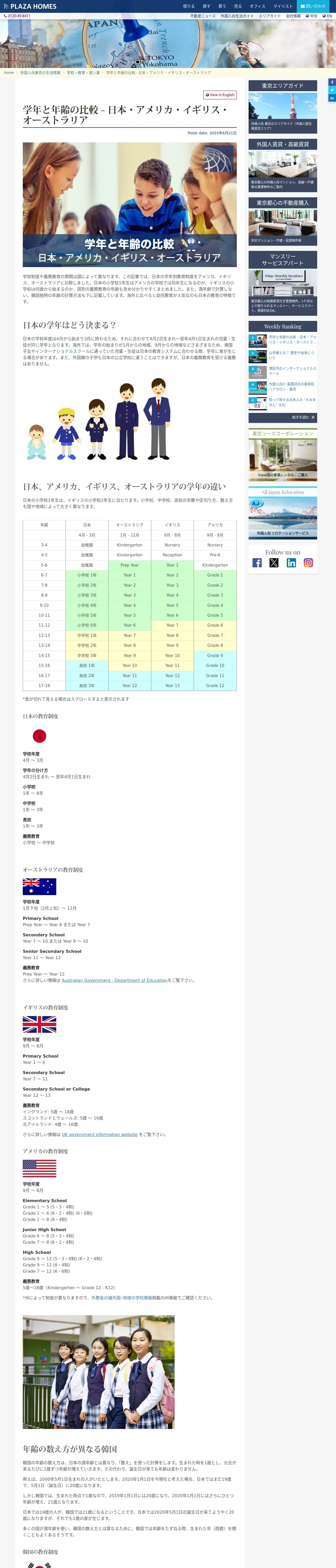Screen dimensions: 336x1568
Task: Follow the UK government information website link
Action: coord(99,1135)
